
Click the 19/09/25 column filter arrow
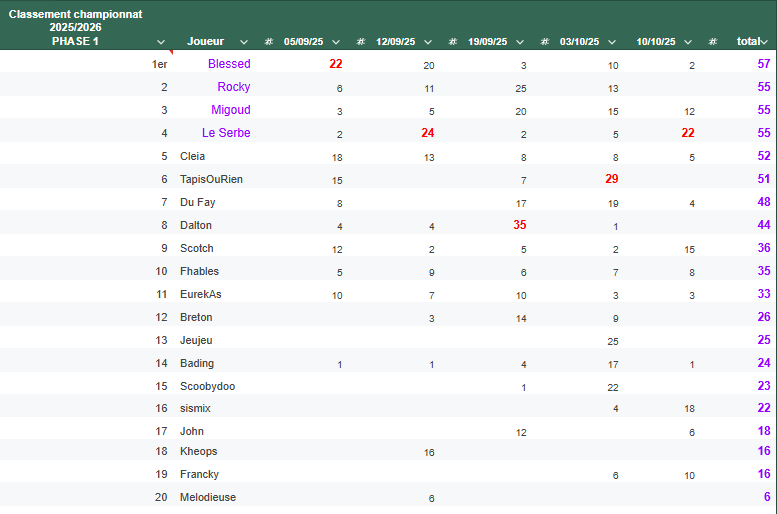pyautogui.click(x=520, y=42)
